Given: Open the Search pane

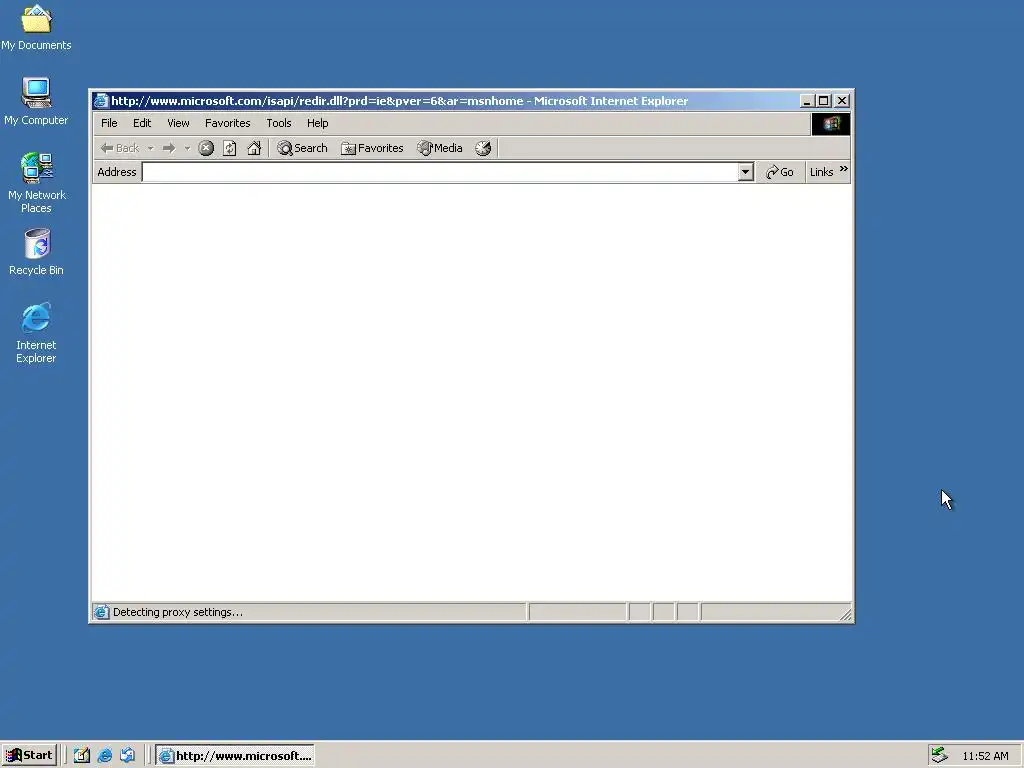Looking at the screenshot, I should 302,148.
